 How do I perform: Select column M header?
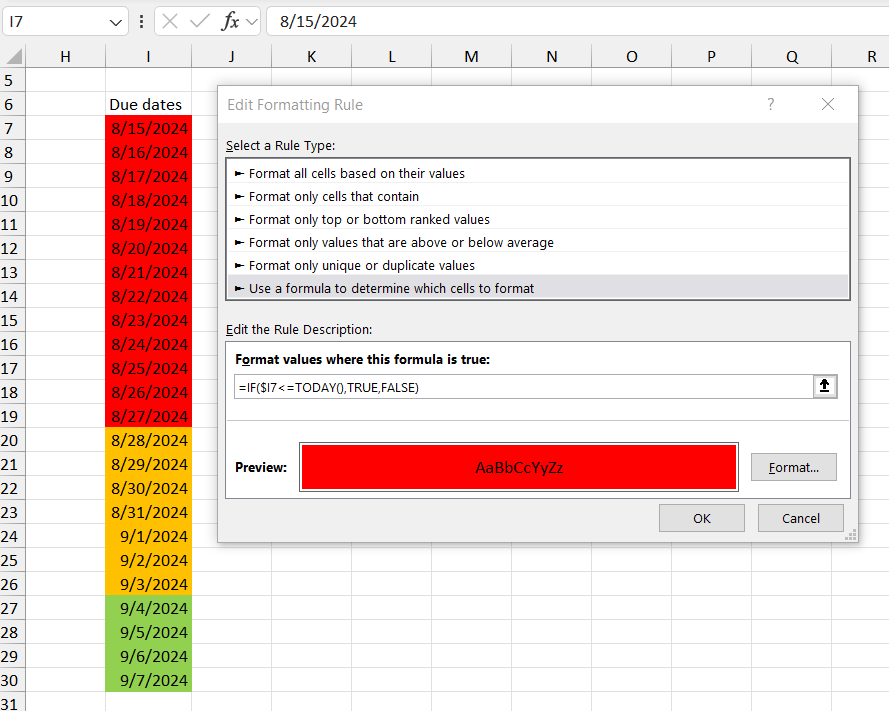click(471, 57)
